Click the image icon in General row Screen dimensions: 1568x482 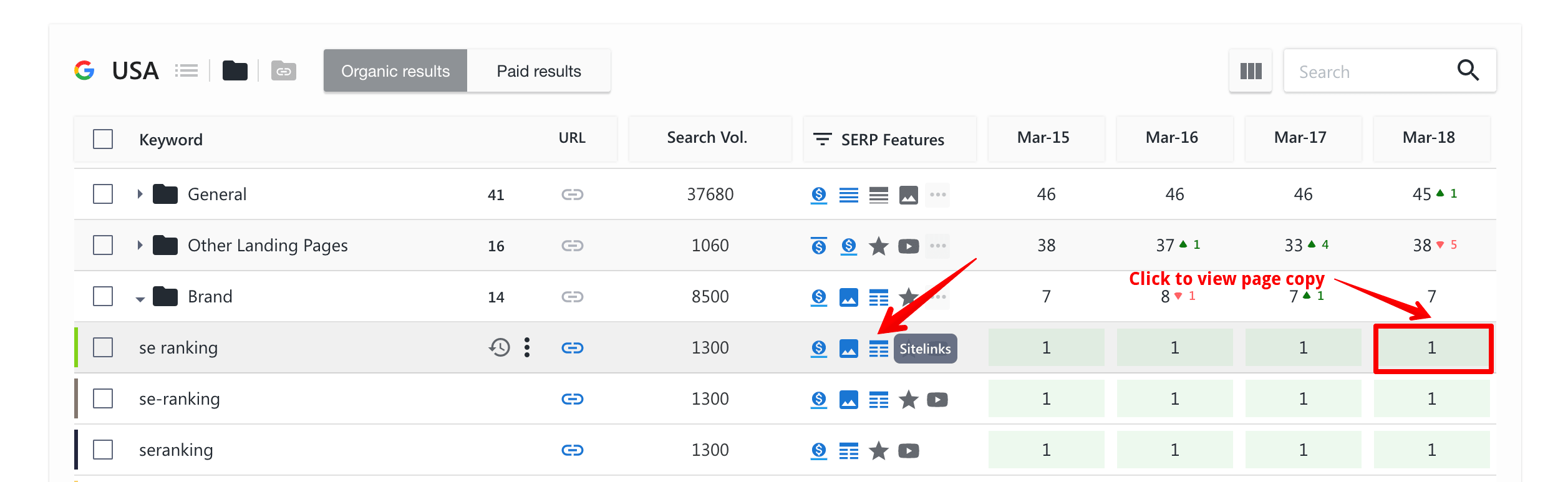pyautogui.click(x=909, y=195)
